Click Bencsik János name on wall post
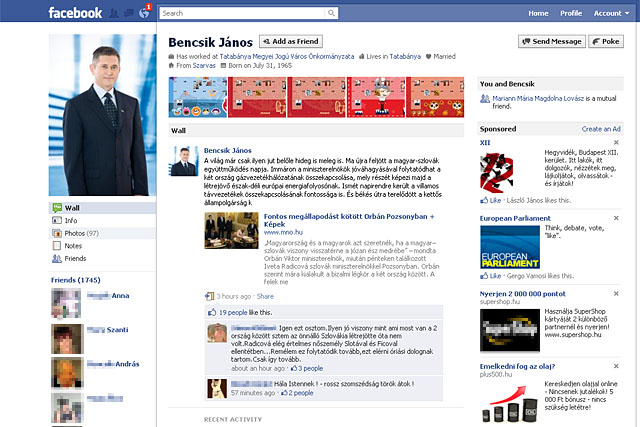 click(x=228, y=150)
